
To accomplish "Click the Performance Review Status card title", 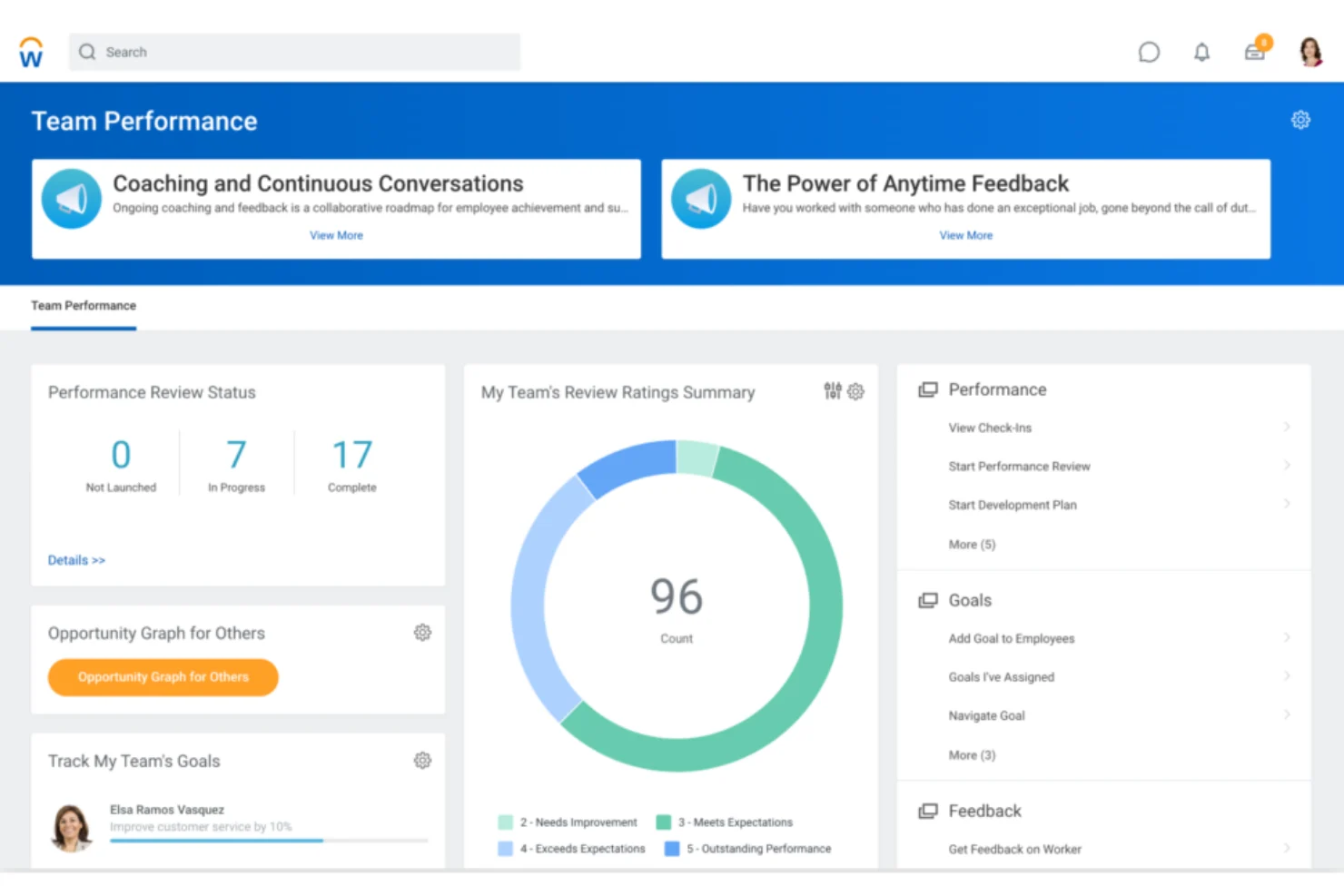I will [152, 392].
